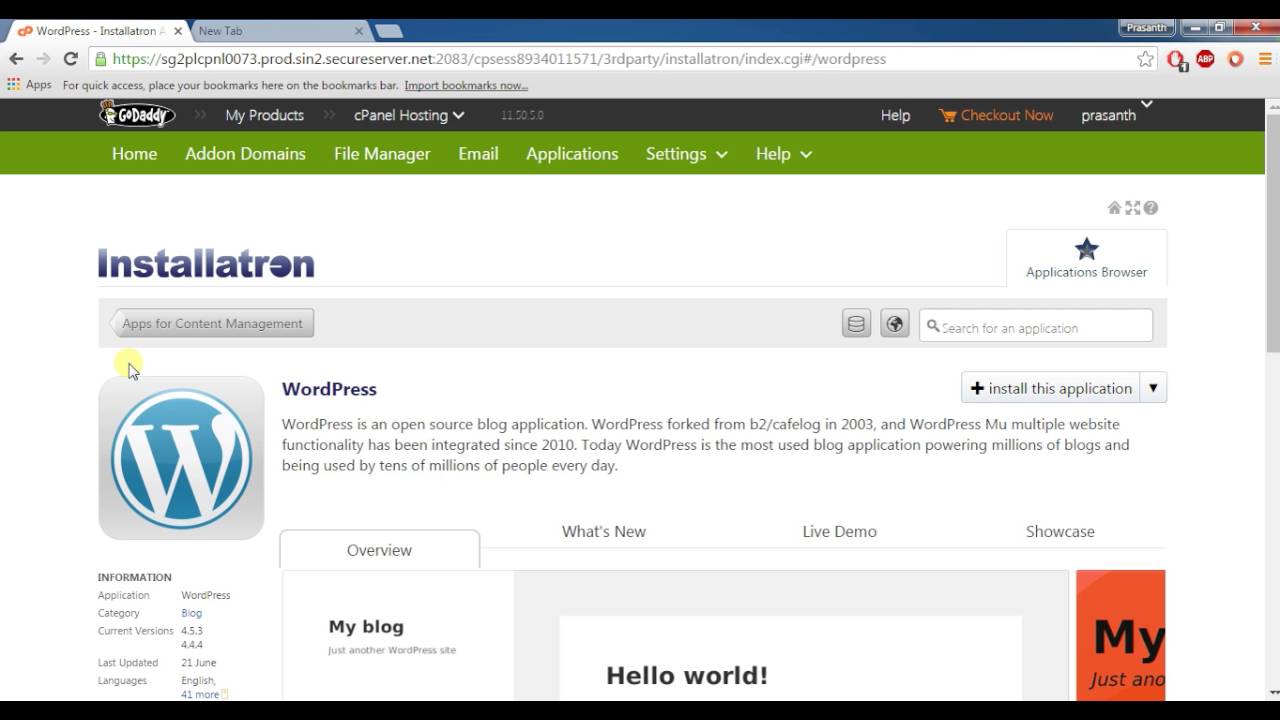Image resolution: width=1280 pixels, height=720 pixels.
Task: Click the globe icon button
Action: 895,324
